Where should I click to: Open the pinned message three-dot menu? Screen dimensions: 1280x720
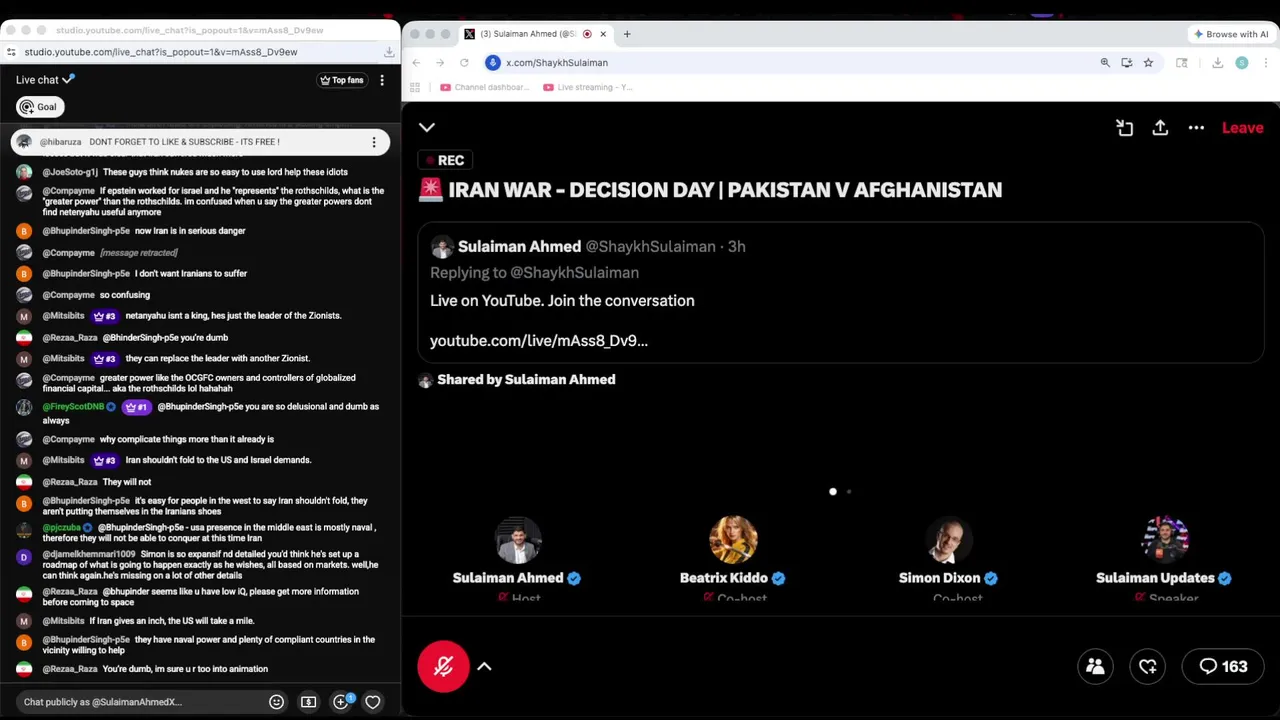pos(374,142)
